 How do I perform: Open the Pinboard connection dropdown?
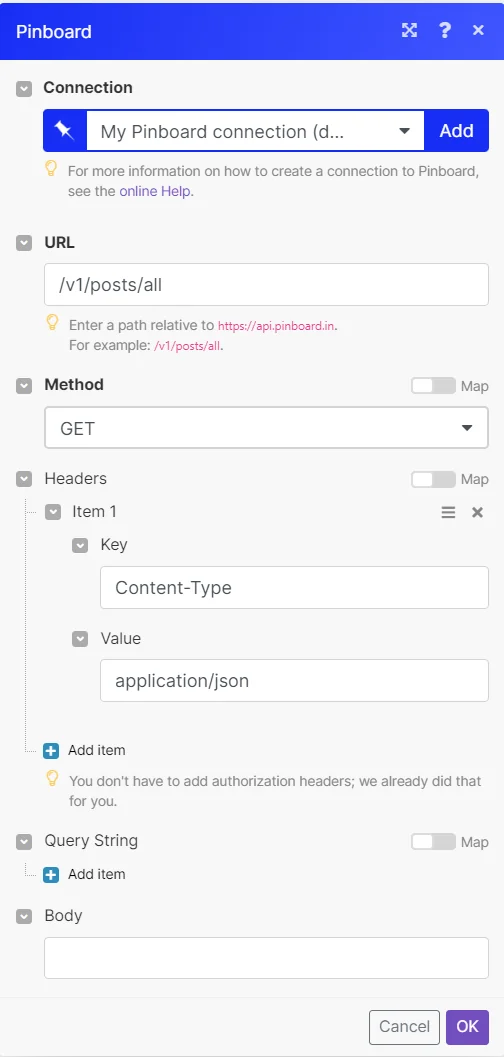[x=255, y=131]
